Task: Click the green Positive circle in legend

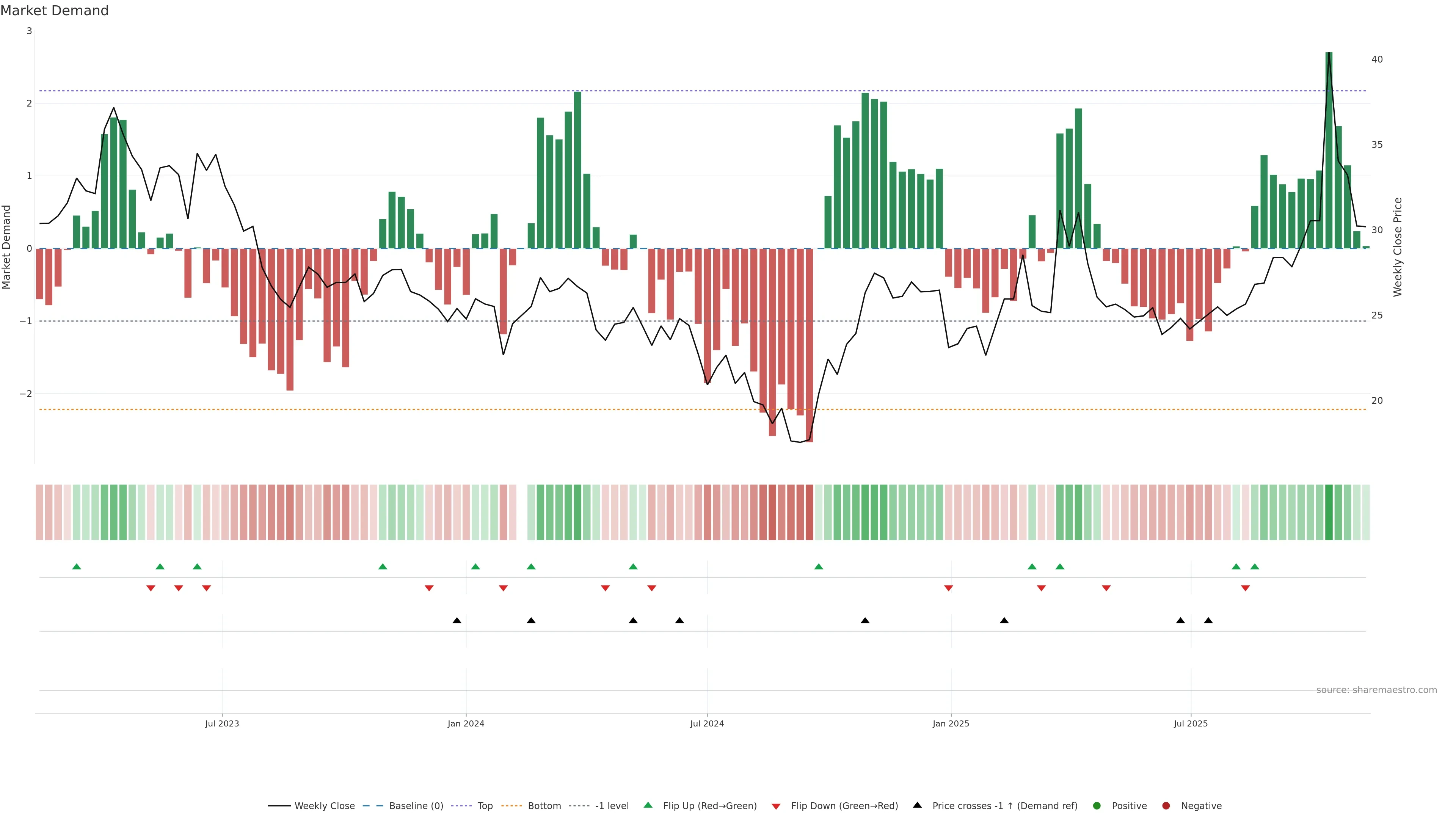Action: click(x=1097, y=806)
